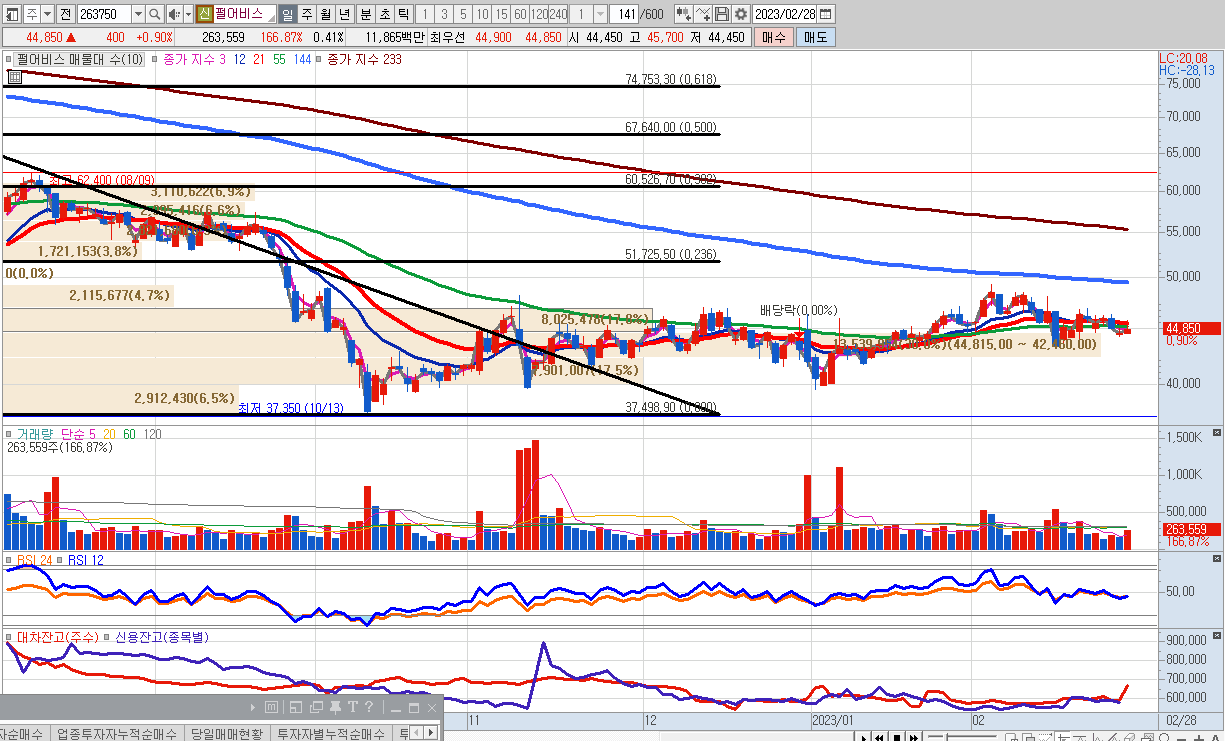
Task: Select the 업종투자자누적순매수 bottom tab
Action: click(x=115, y=734)
